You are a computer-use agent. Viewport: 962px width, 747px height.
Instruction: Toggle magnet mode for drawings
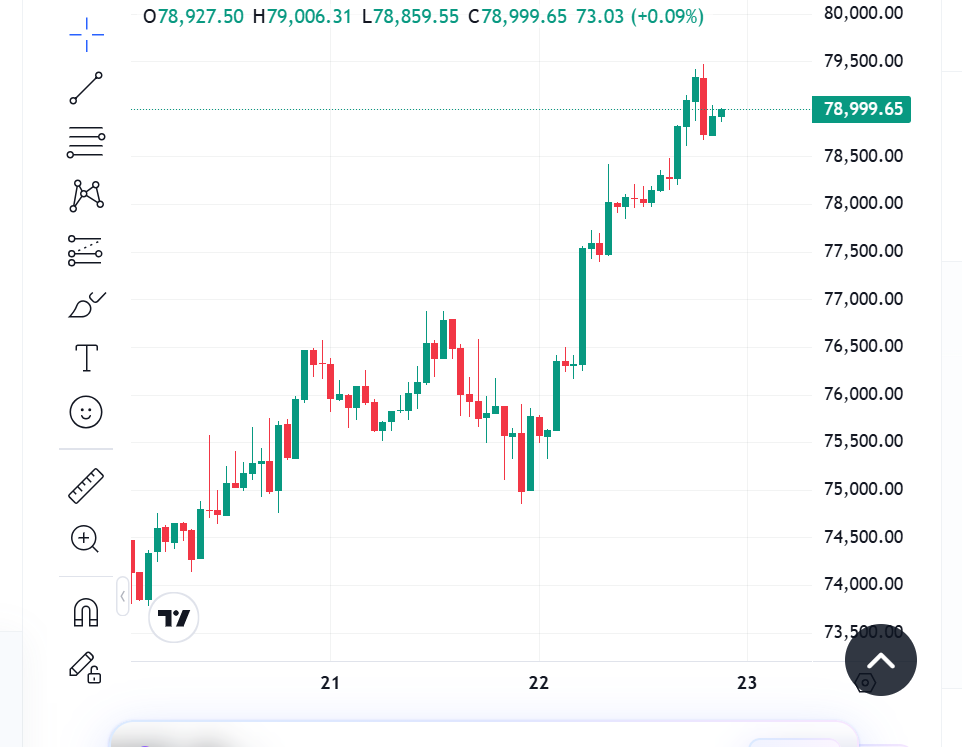pyautogui.click(x=86, y=612)
